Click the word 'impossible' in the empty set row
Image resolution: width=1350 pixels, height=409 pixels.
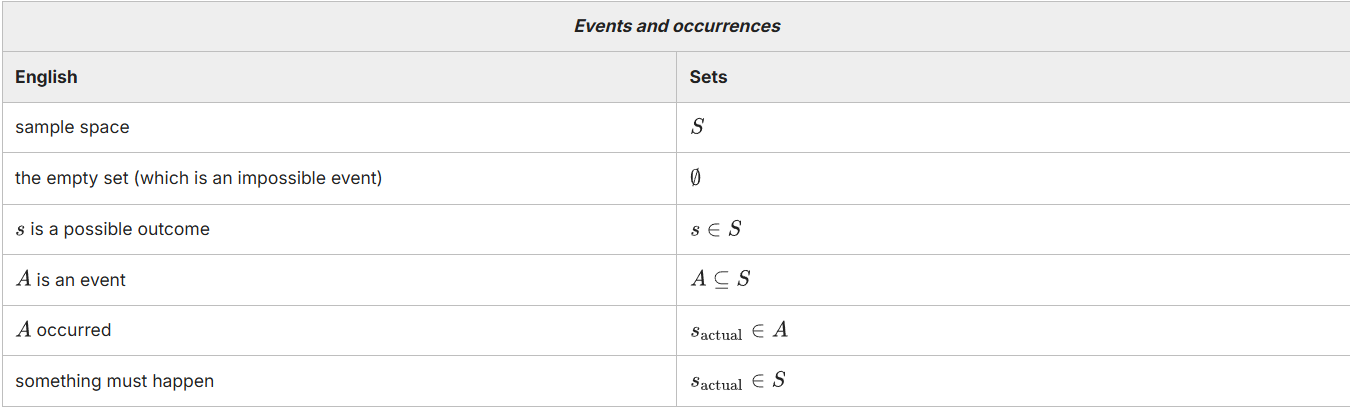click(282, 178)
